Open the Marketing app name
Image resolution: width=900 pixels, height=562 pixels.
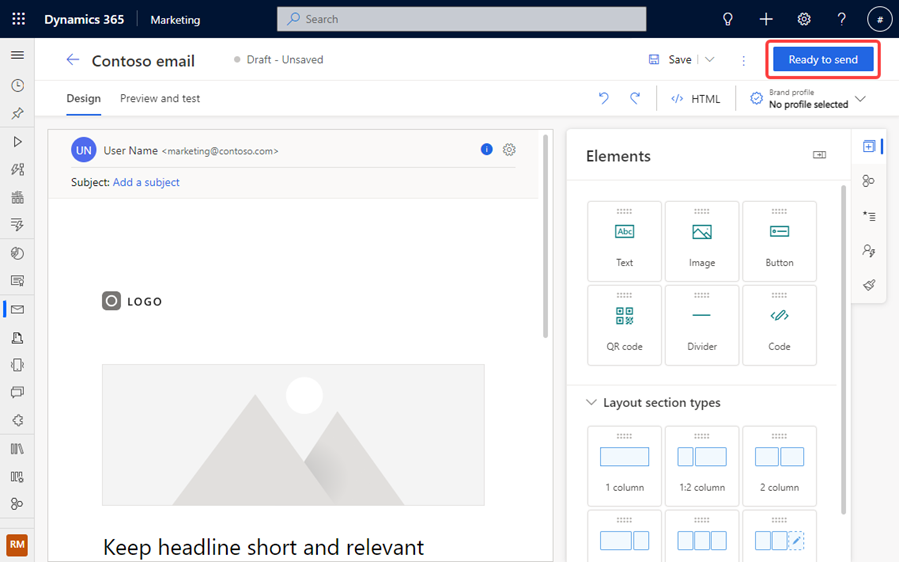click(x=175, y=20)
